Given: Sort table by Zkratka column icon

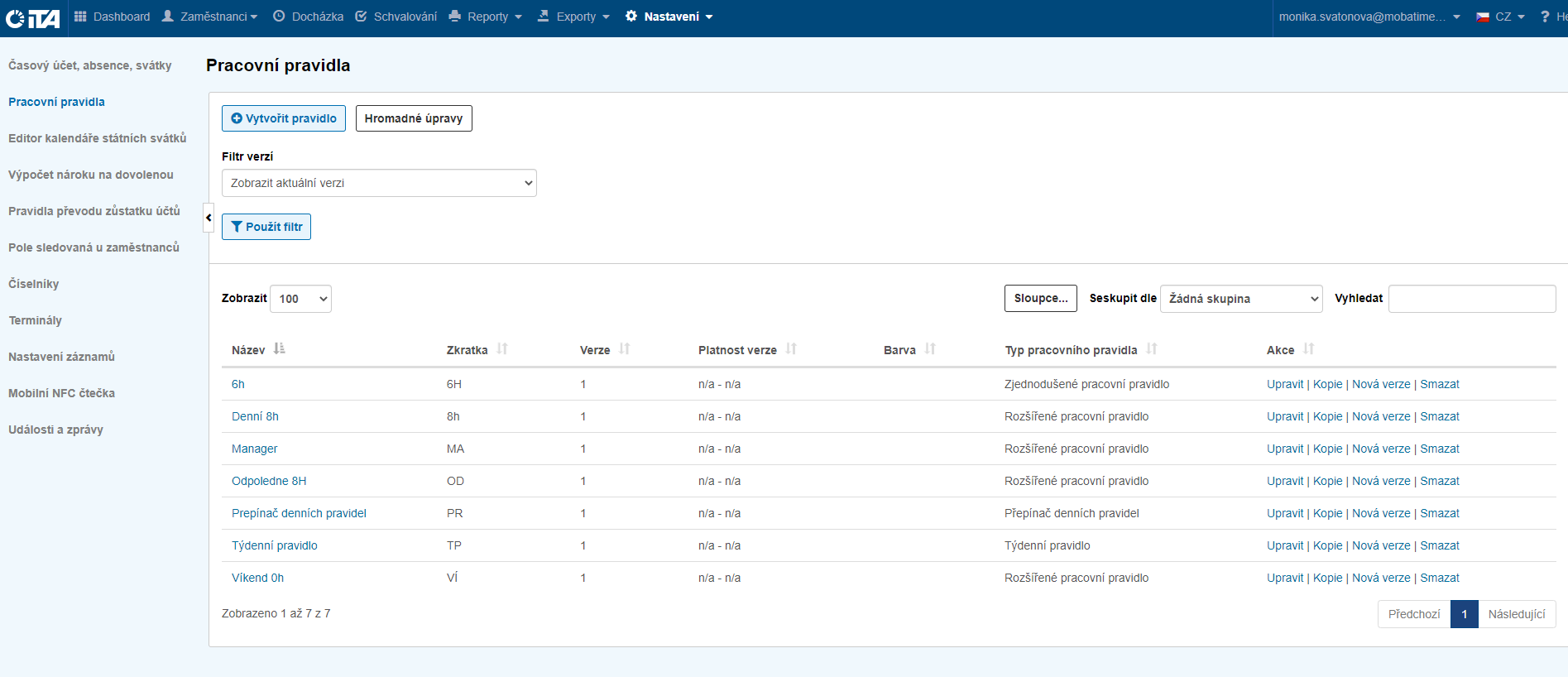Looking at the screenshot, I should click(x=502, y=349).
